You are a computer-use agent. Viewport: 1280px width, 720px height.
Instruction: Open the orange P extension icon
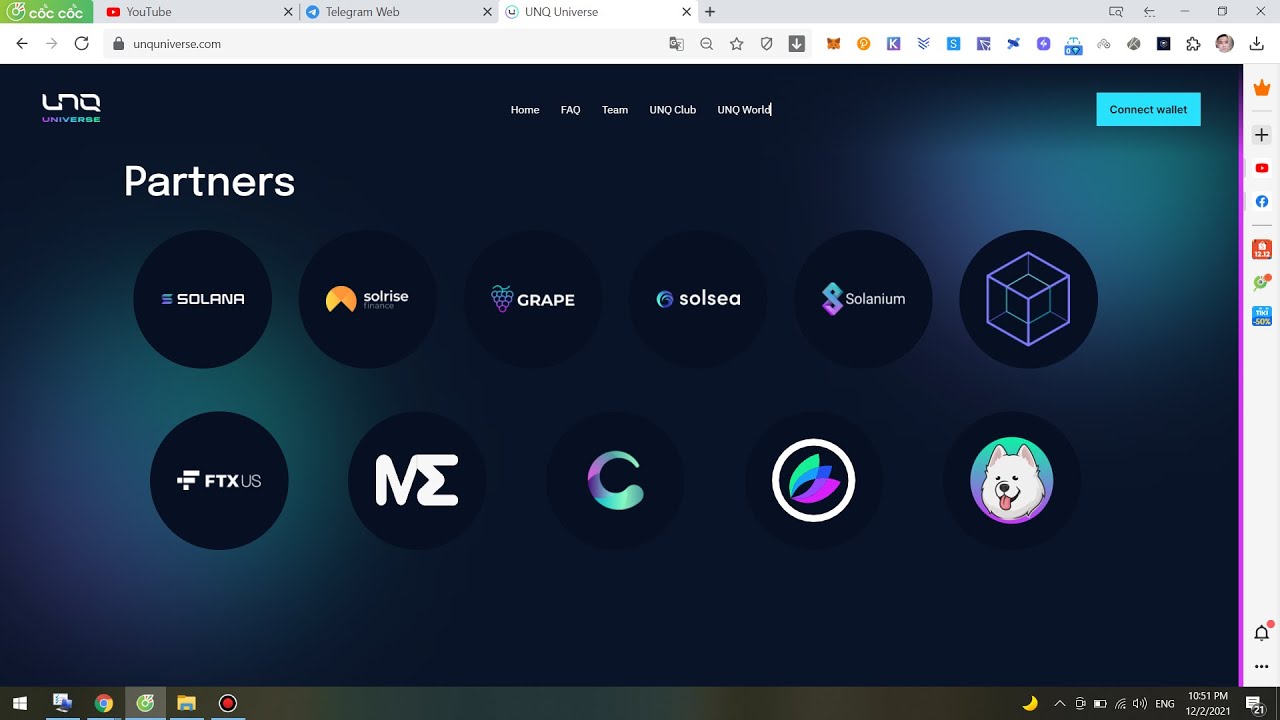tap(863, 44)
